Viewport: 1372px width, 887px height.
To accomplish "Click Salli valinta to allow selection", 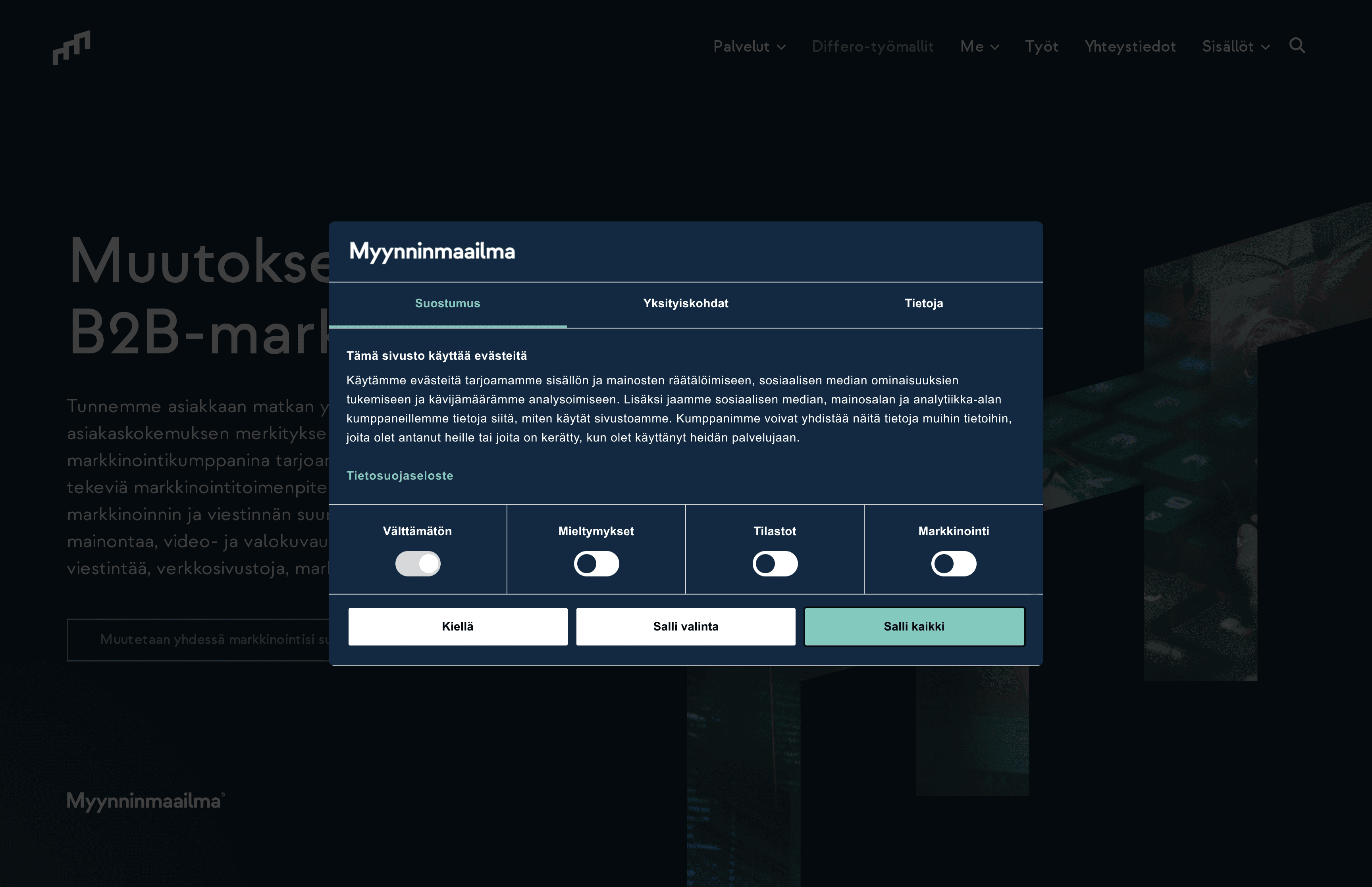I will pyautogui.click(x=685, y=626).
